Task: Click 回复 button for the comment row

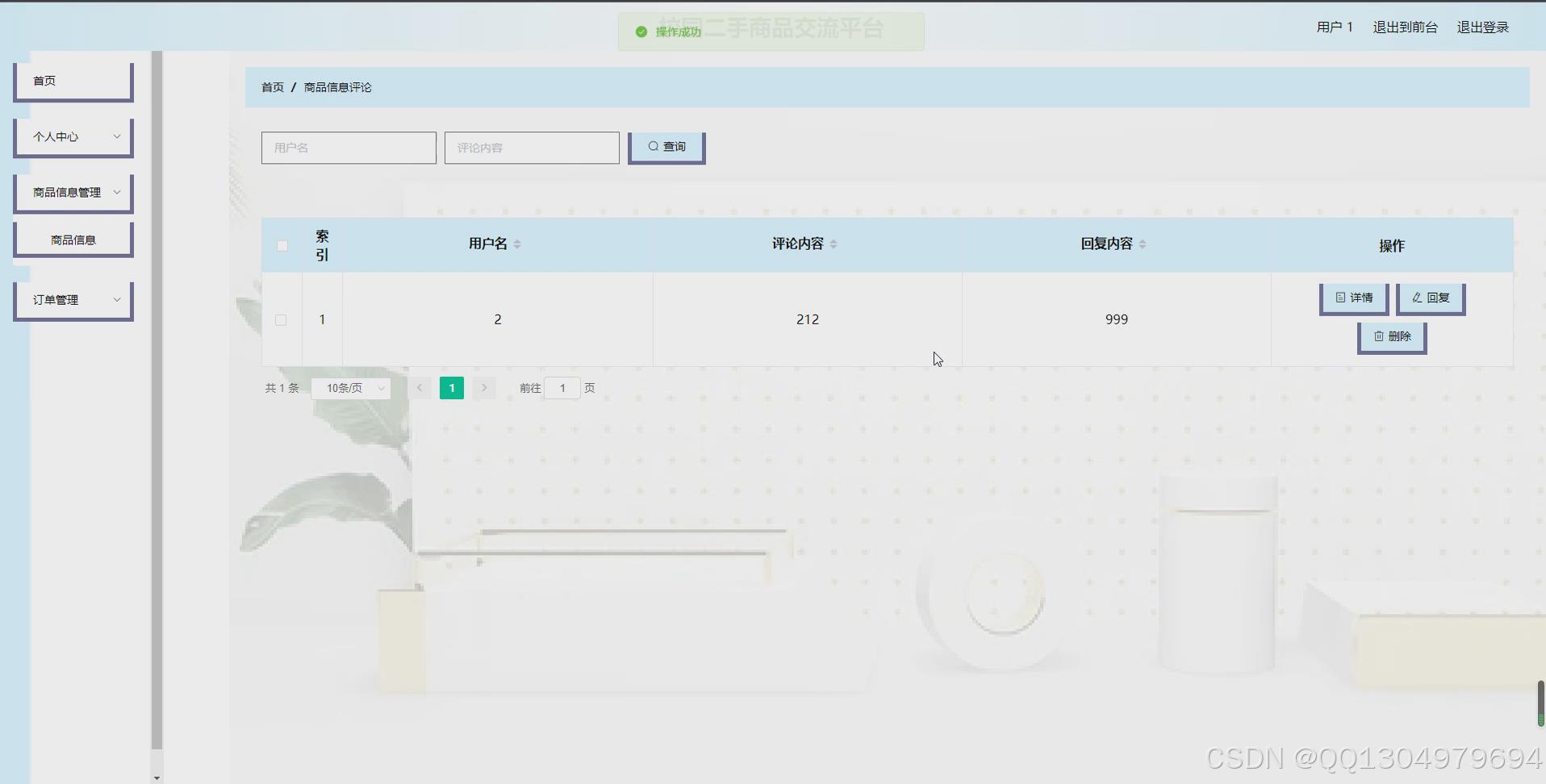Action: point(1431,298)
